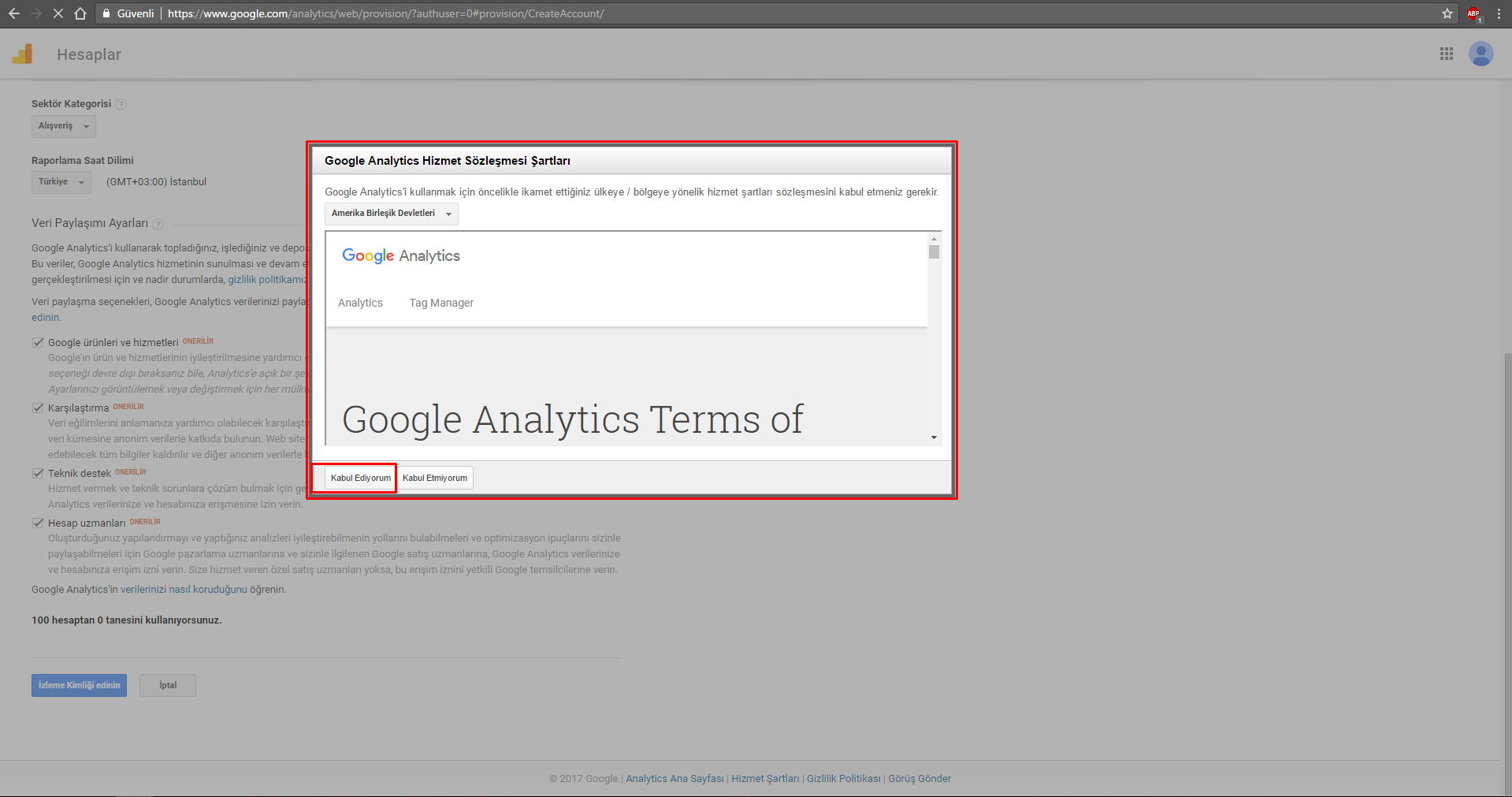1512x797 pixels.
Task: Click the Kabul Etmiyorum button
Action: [435, 478]
